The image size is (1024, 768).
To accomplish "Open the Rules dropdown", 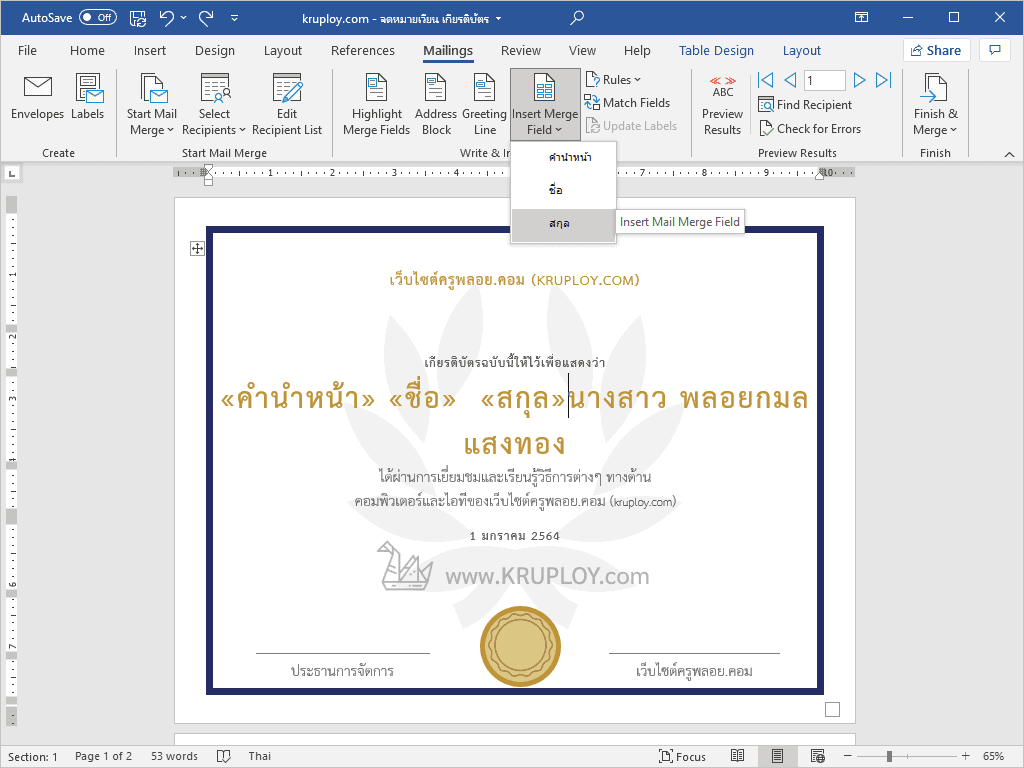I will [614, 80].
